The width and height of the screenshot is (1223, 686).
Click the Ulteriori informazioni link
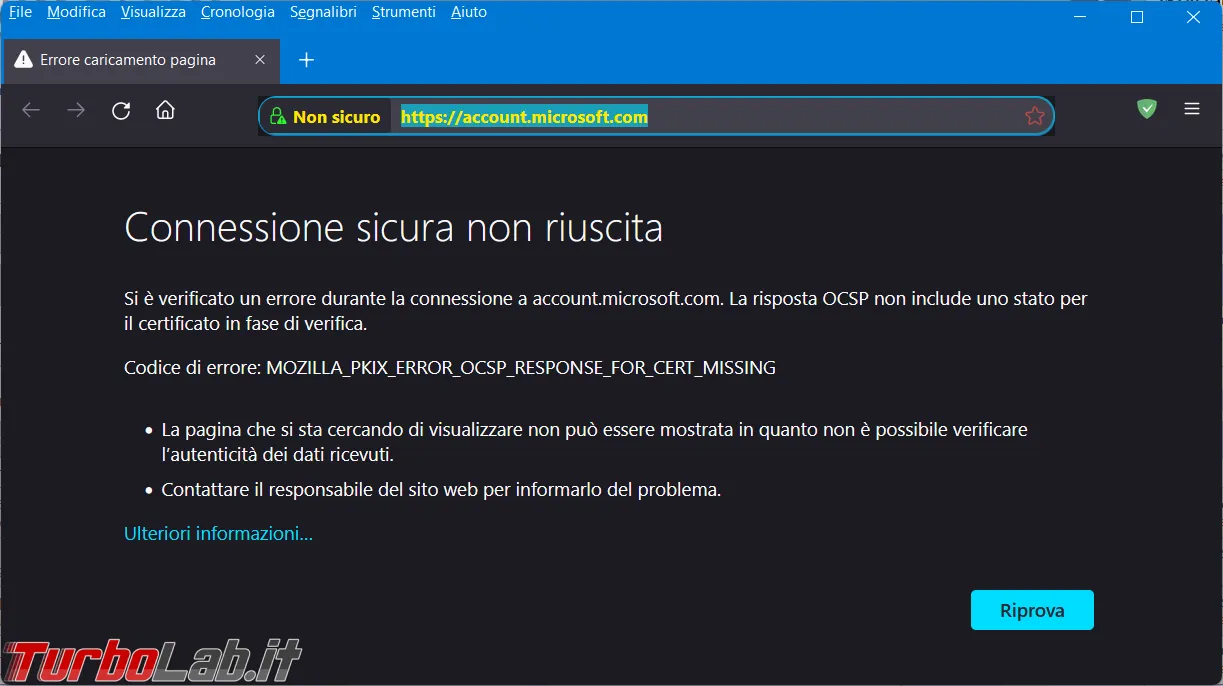click(218, 533)
